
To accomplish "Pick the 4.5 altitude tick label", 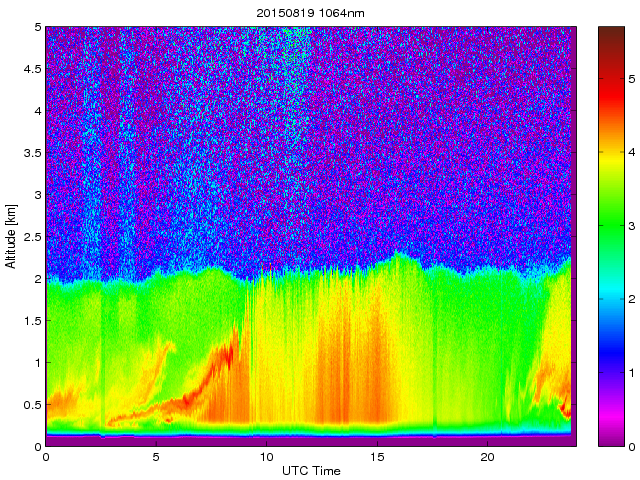I will [x=30, y=69].
